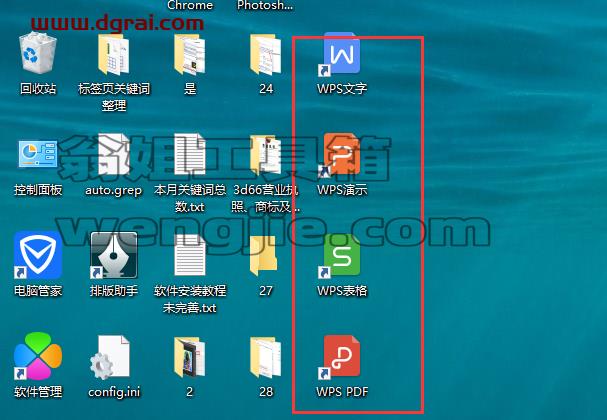The width and height of the screenshot is (607, 420).
Task: Select the 软件安装教程未完善.txt file icon
Action: pyautogui.click(x=190, y=255)
